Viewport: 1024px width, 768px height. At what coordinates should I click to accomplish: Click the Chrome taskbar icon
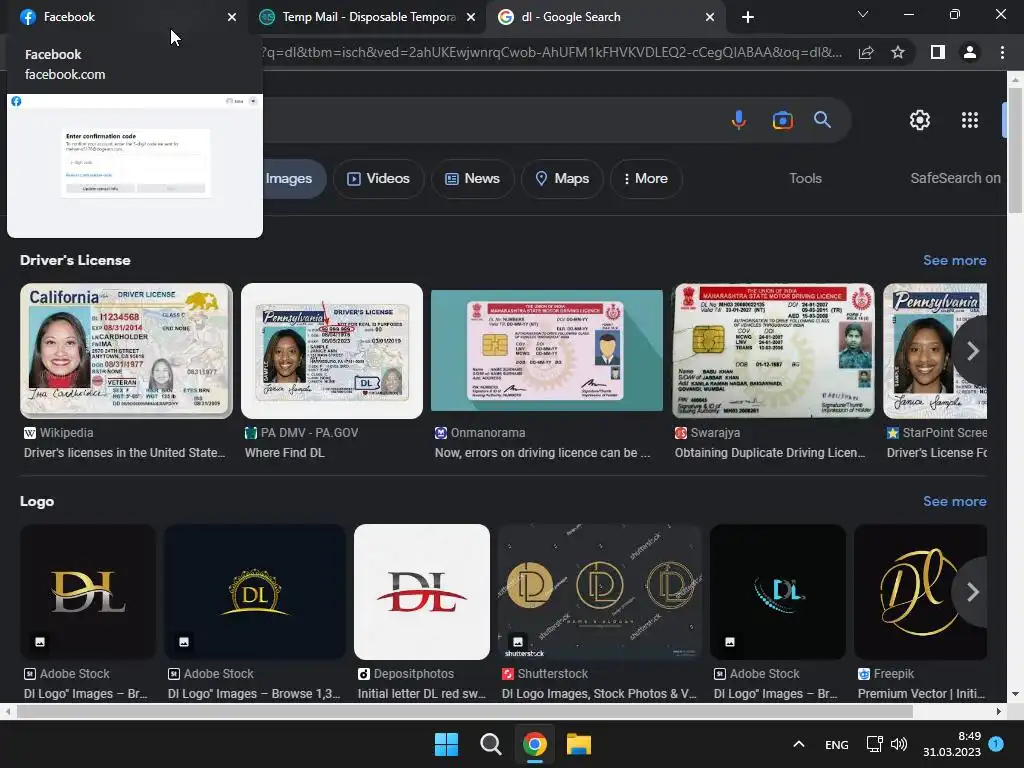(534, 744)
